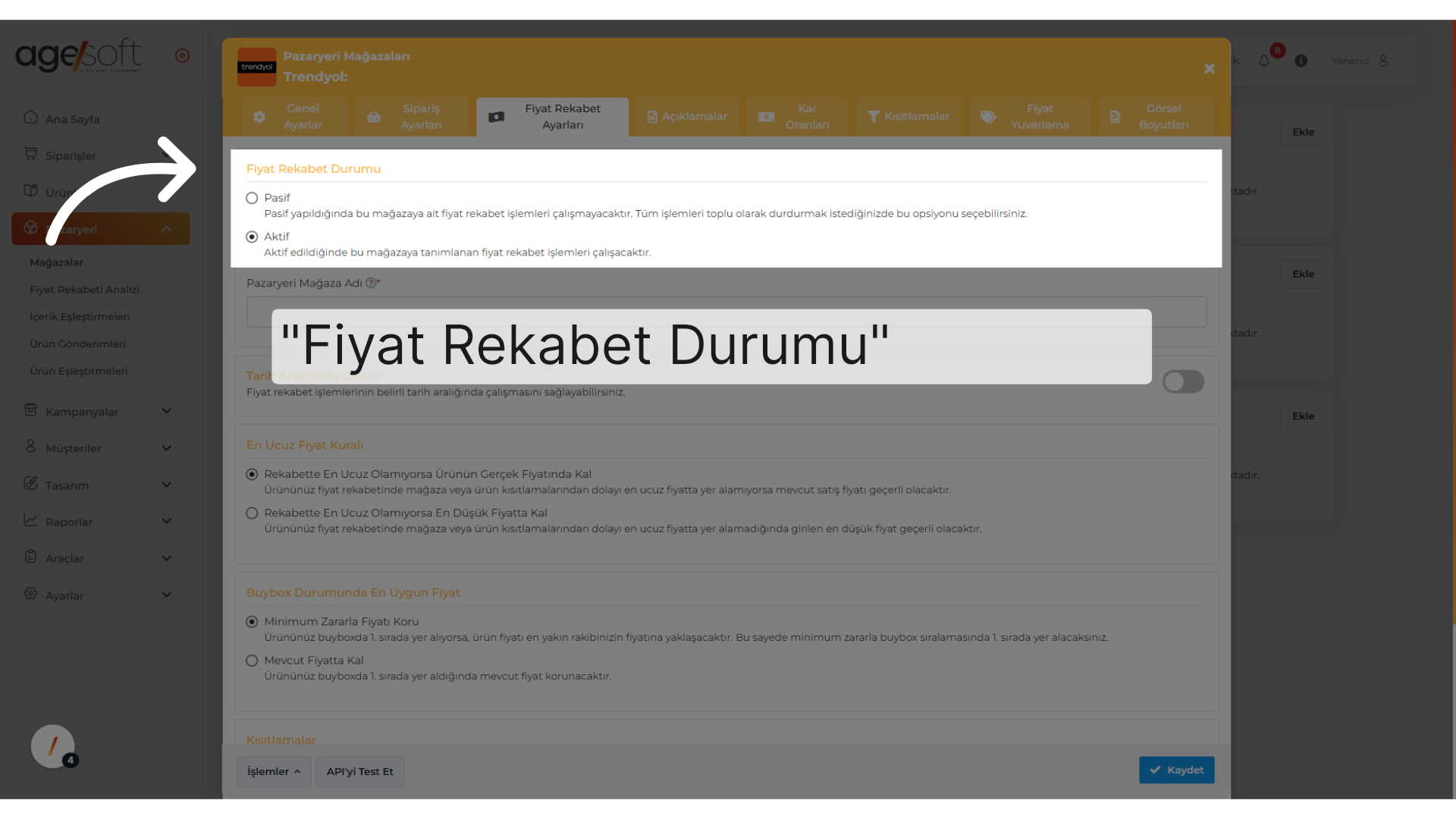The width and height of the screenshot is (1456, 819).
Task: Collapse the Pazaryeri sidebar section
Action: [166, 229]
